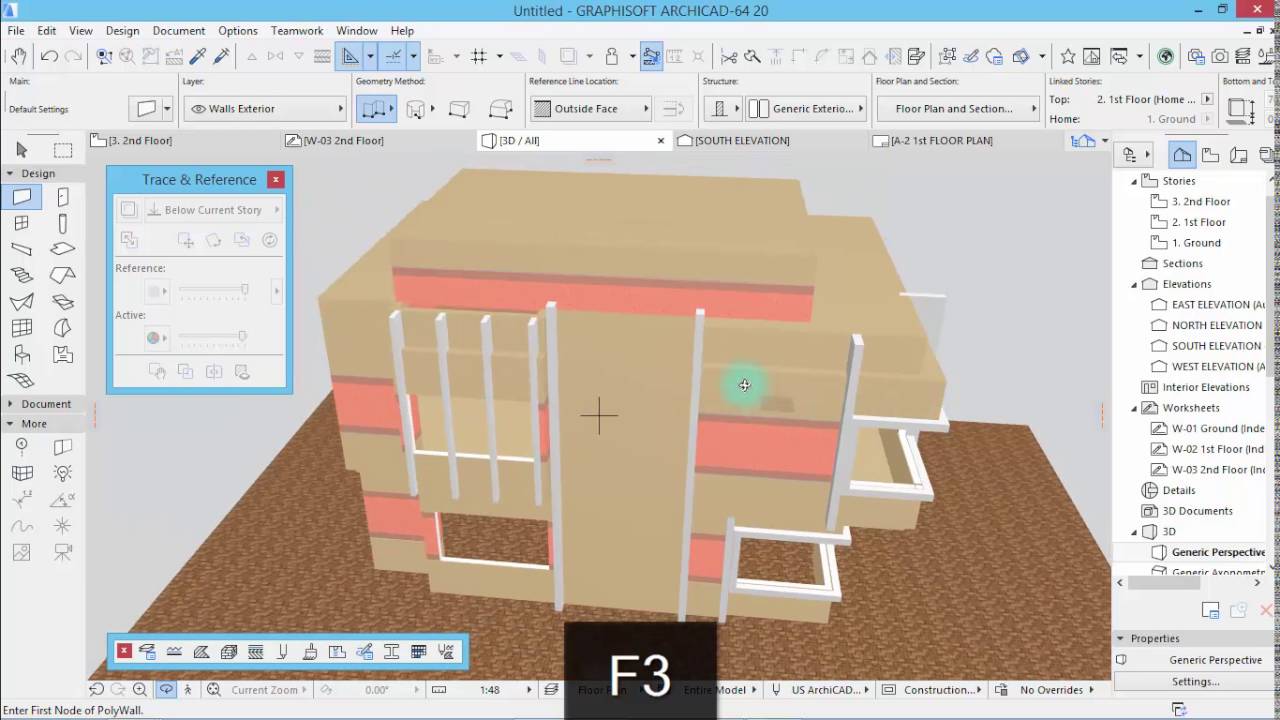Toggle the Trace on/off button
Image resolution: width=1280 pixels, height=720 pixels.
pos(128,209)
